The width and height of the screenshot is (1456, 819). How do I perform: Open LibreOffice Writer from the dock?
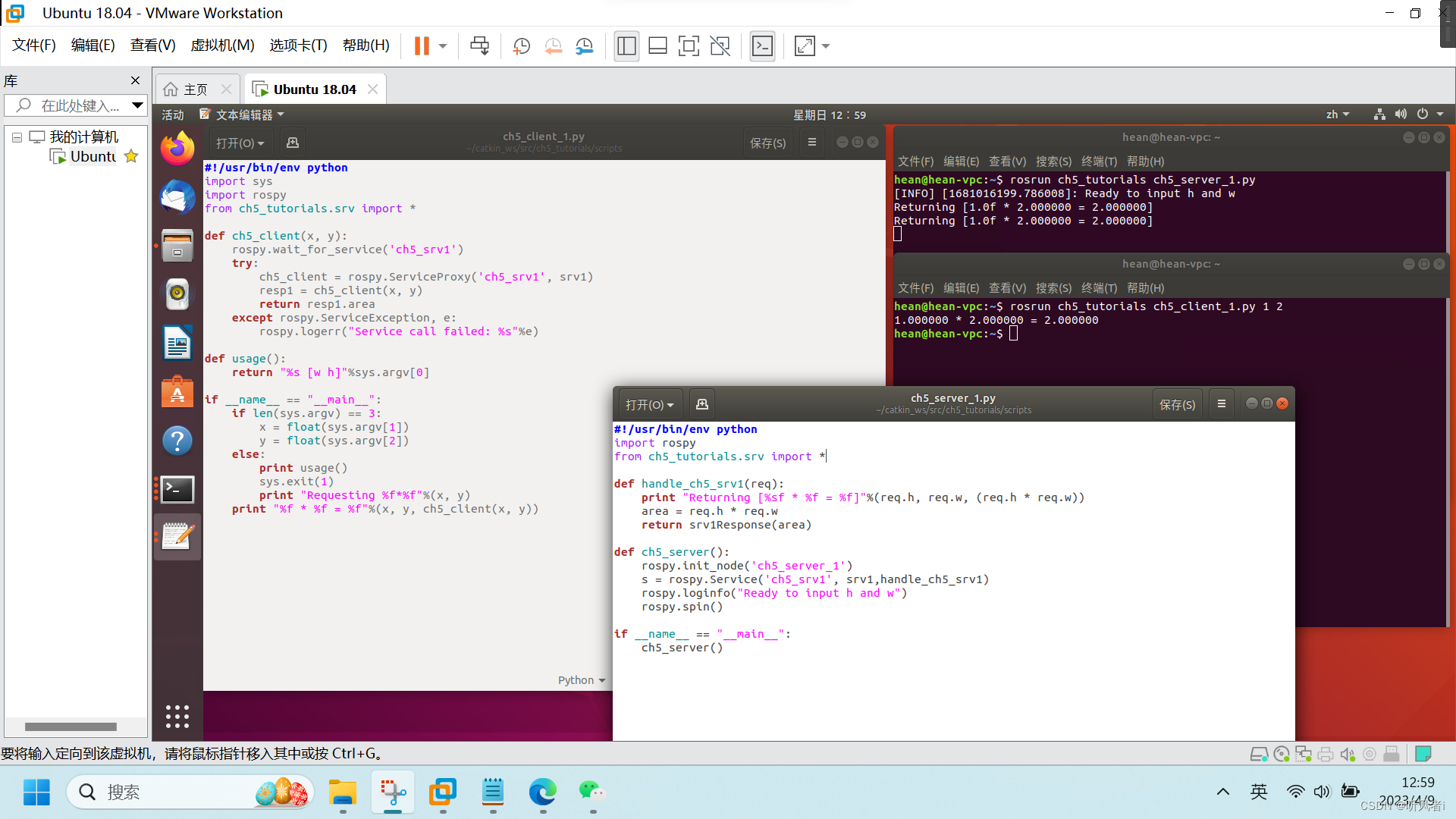click(x=177, y=343)
